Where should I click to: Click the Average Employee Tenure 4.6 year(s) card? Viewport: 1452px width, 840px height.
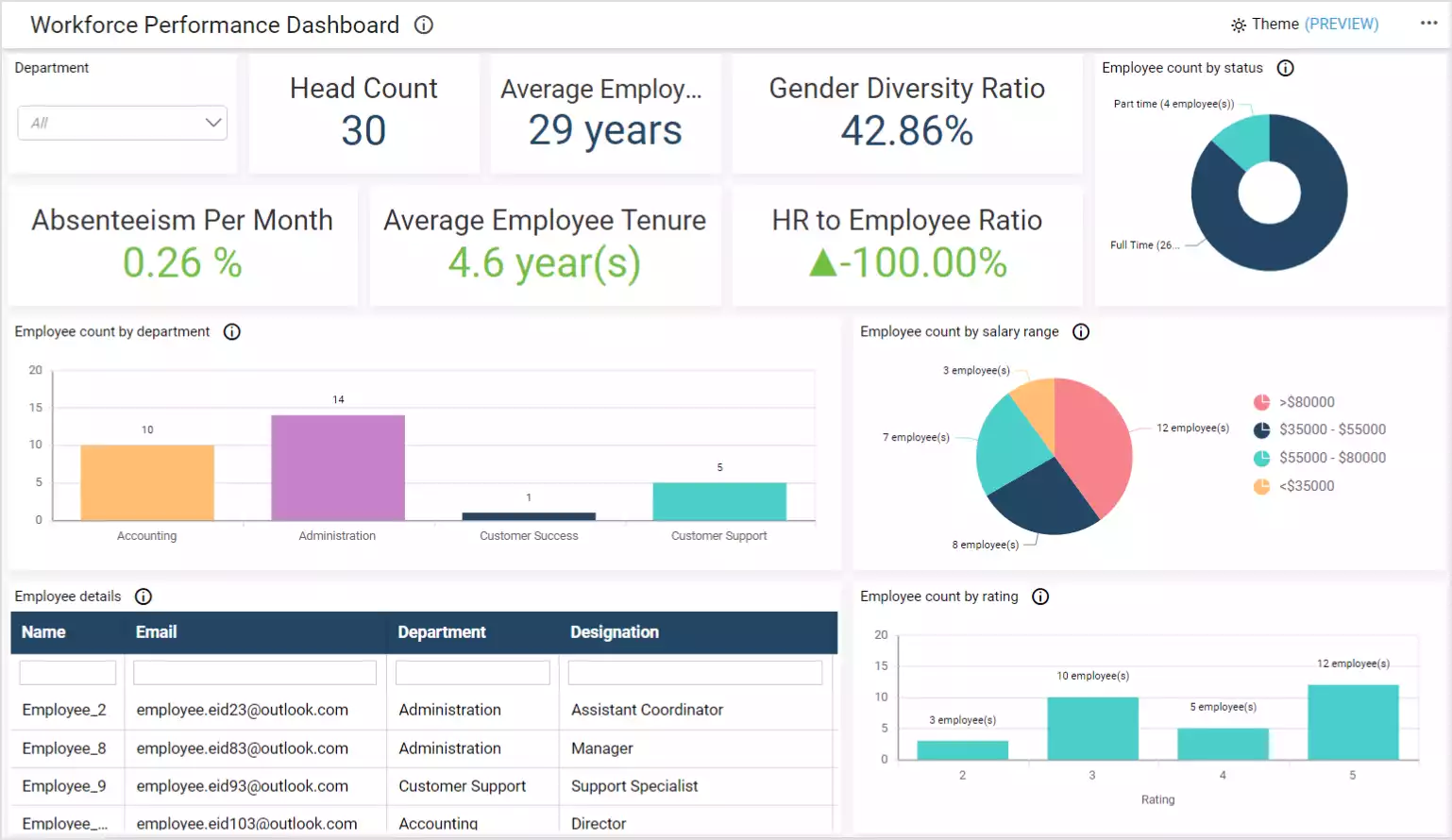pyautogui.click(x=545, y=245)
